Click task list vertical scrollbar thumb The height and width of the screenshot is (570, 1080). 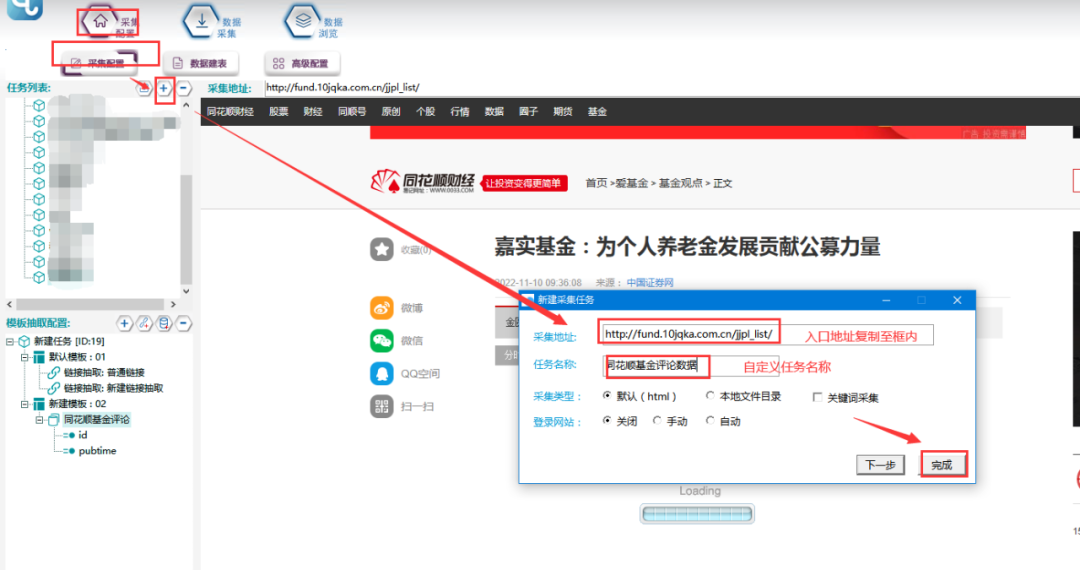(186, 229)
